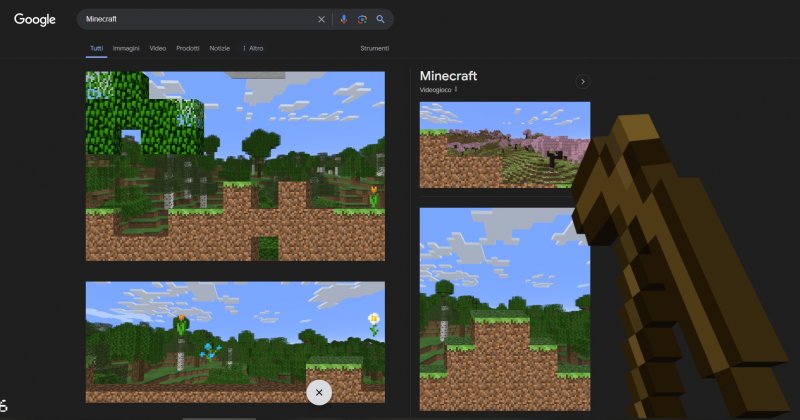Open the options dots next to Videogioco

(456, 89)
